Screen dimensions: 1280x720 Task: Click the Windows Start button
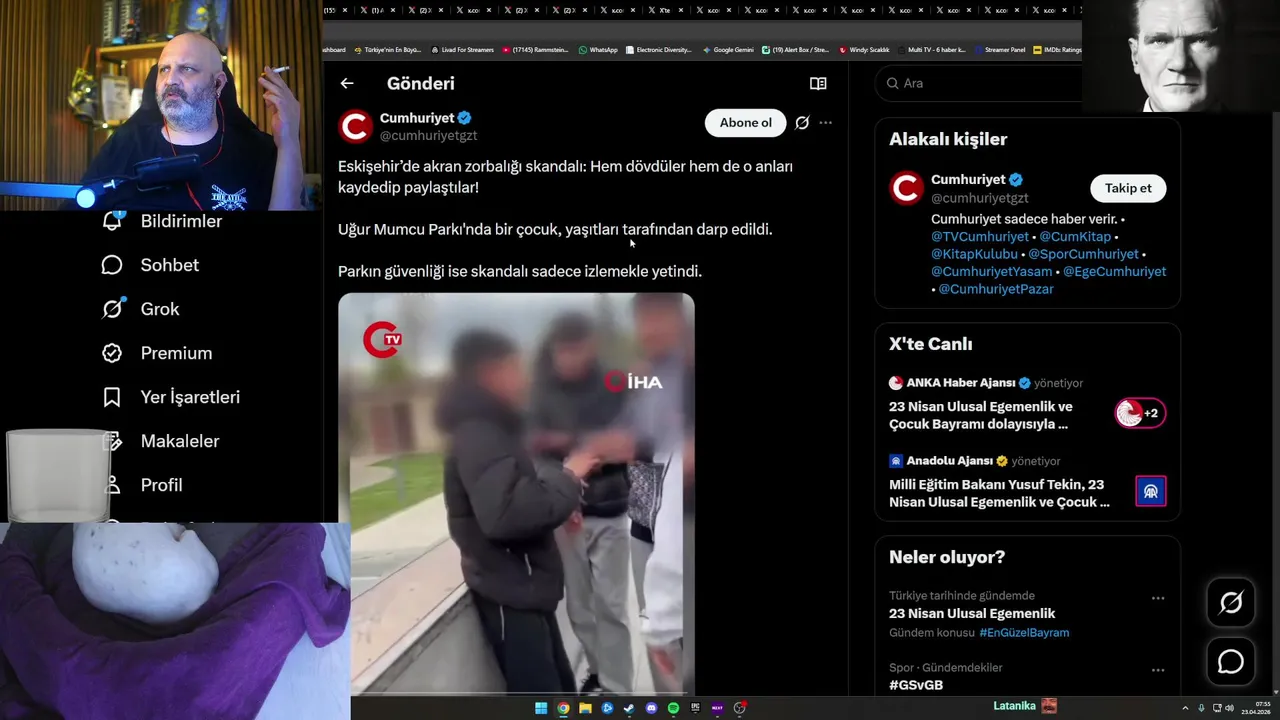pos(541,708)
